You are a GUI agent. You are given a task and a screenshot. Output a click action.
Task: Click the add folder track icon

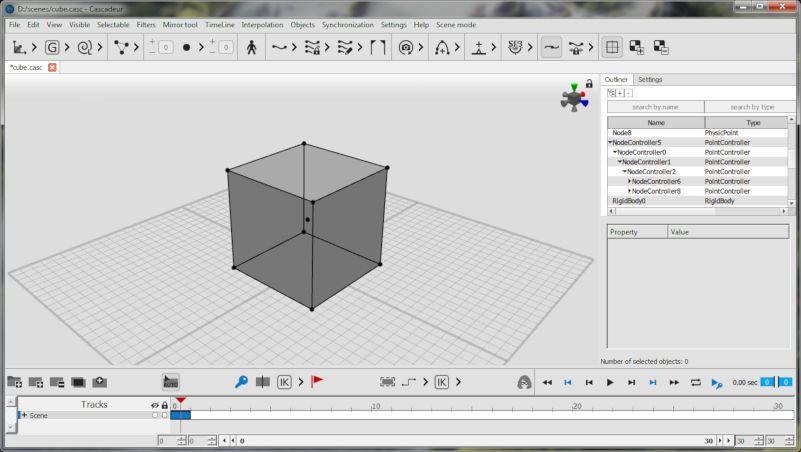click(x=14, y=382)
